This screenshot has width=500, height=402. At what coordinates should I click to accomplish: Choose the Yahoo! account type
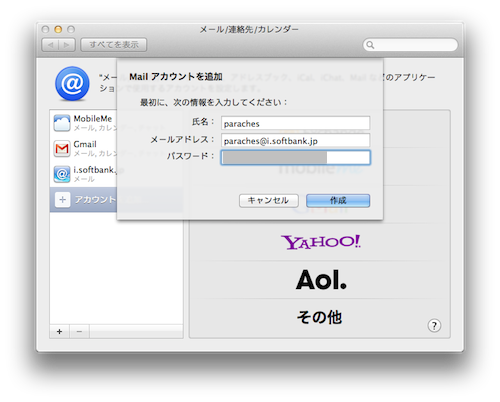pos(320,242)
